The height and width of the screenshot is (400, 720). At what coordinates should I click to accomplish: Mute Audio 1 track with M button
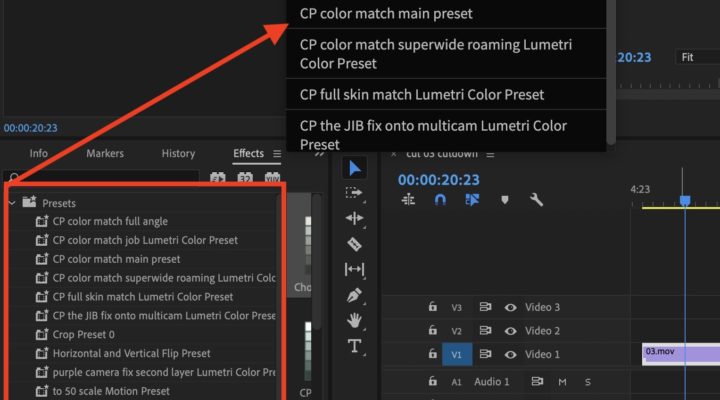click(562, 382)
